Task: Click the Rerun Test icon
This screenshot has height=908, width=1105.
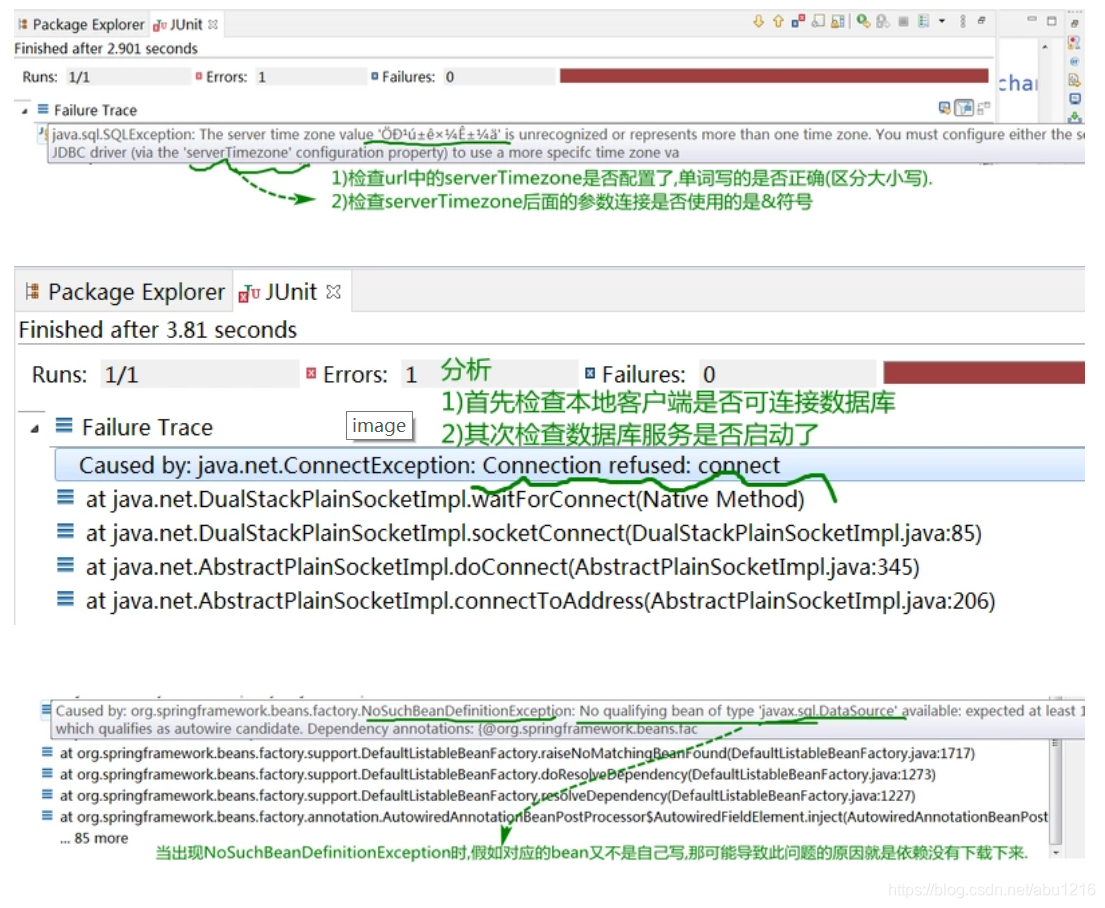Action: (x=863, y=21)
